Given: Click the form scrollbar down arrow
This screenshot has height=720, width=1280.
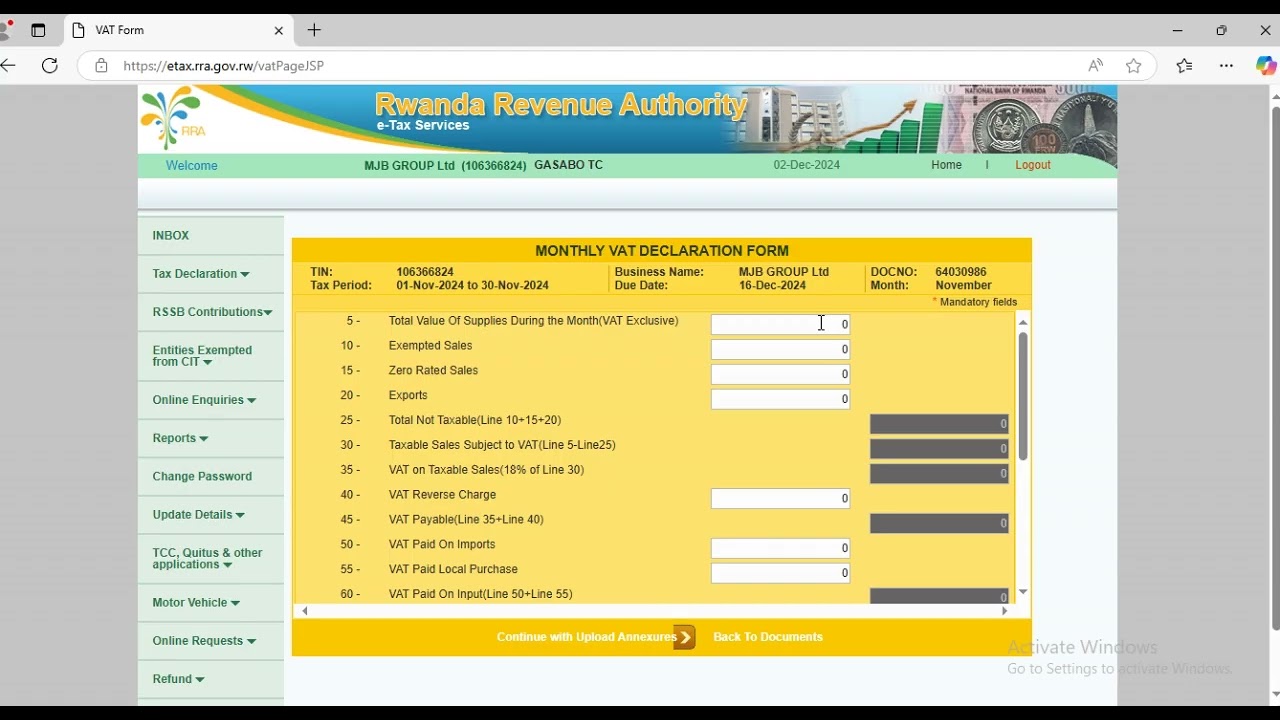Looking at the screenshot, I should 1023,592.
